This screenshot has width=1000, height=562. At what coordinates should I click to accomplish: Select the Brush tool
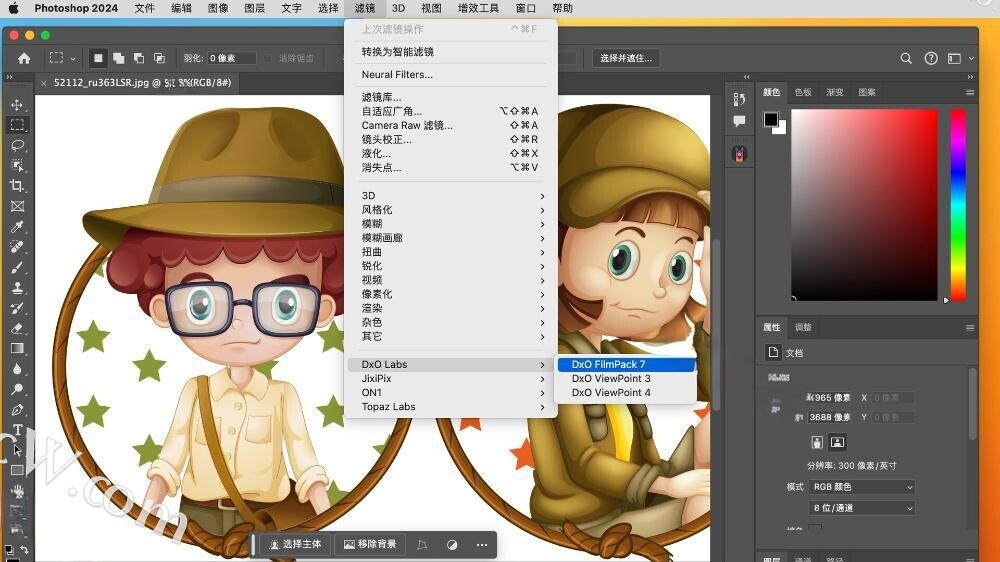coord(17,267)
